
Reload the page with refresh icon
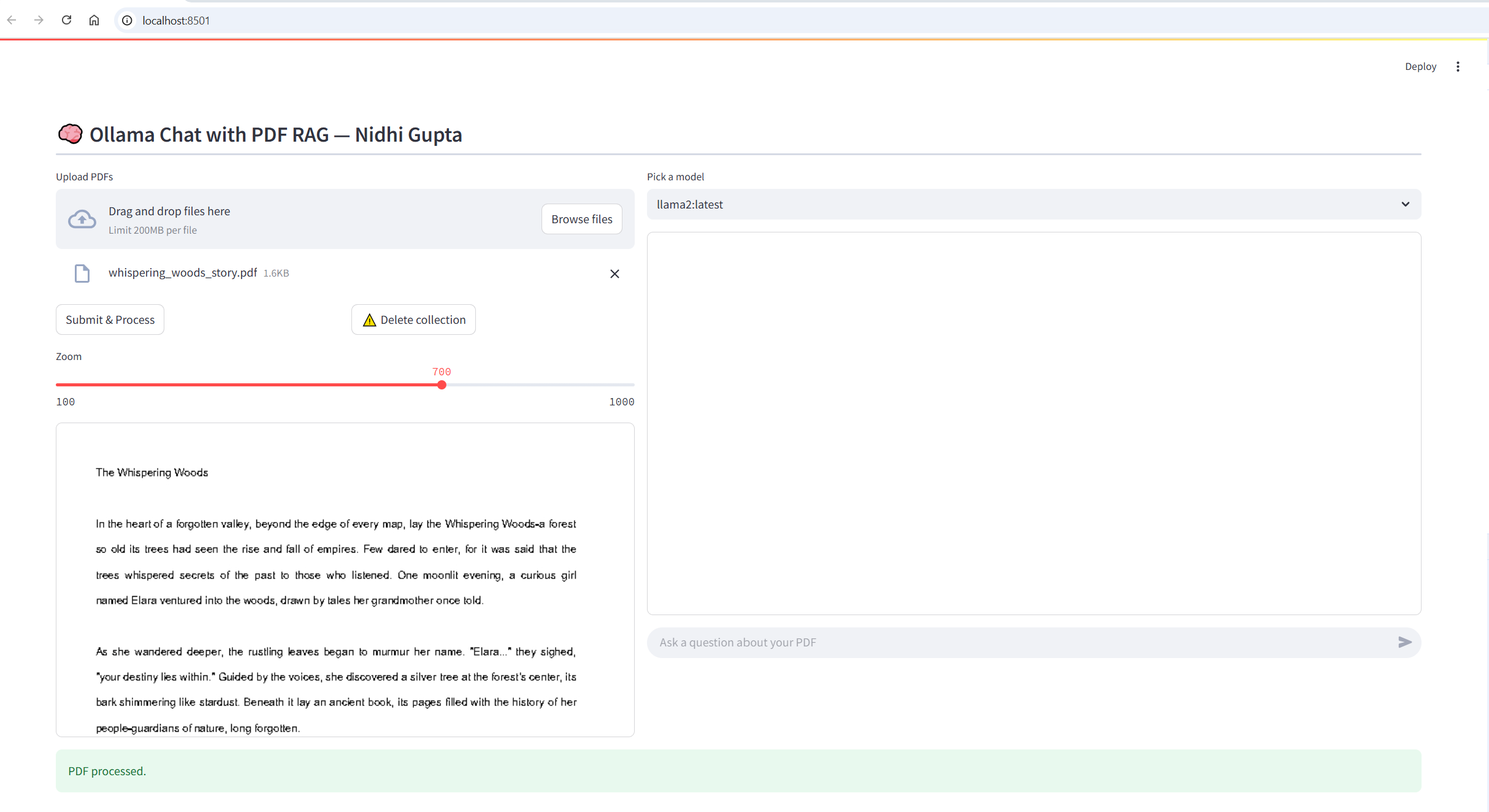(x=67, y=20)
